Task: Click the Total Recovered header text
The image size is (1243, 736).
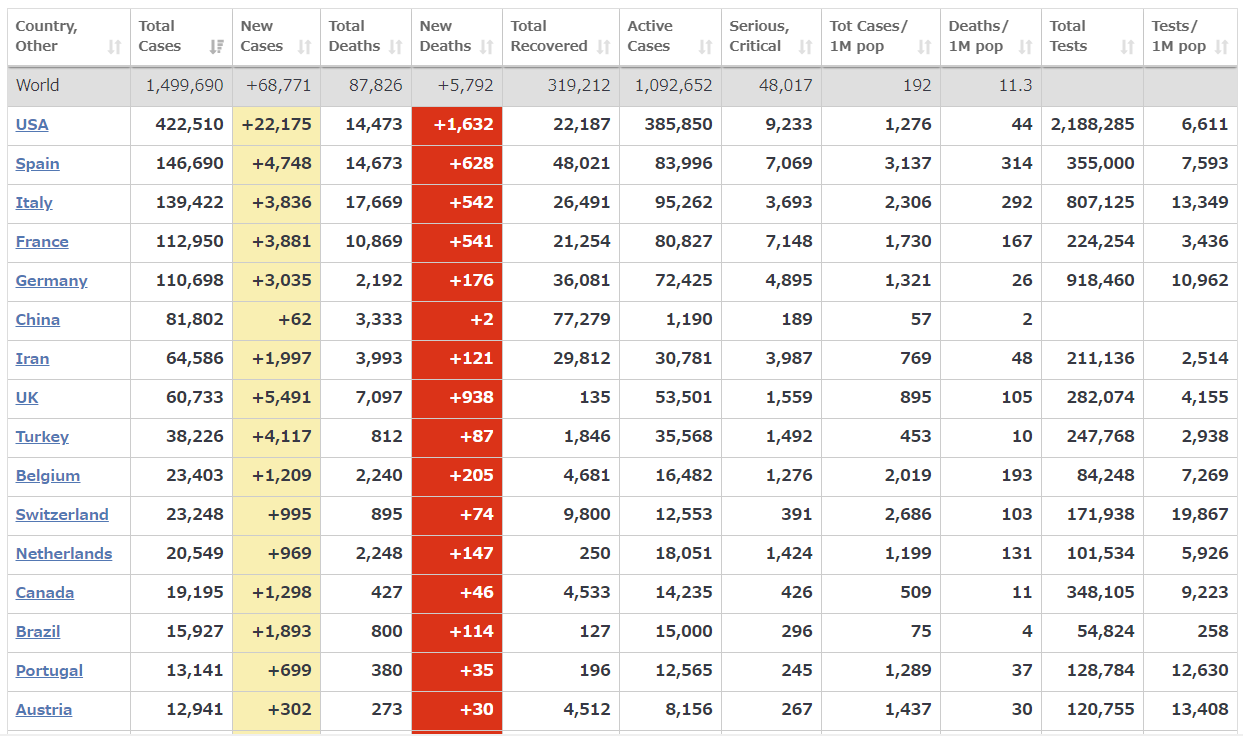Action: (549, 37)
